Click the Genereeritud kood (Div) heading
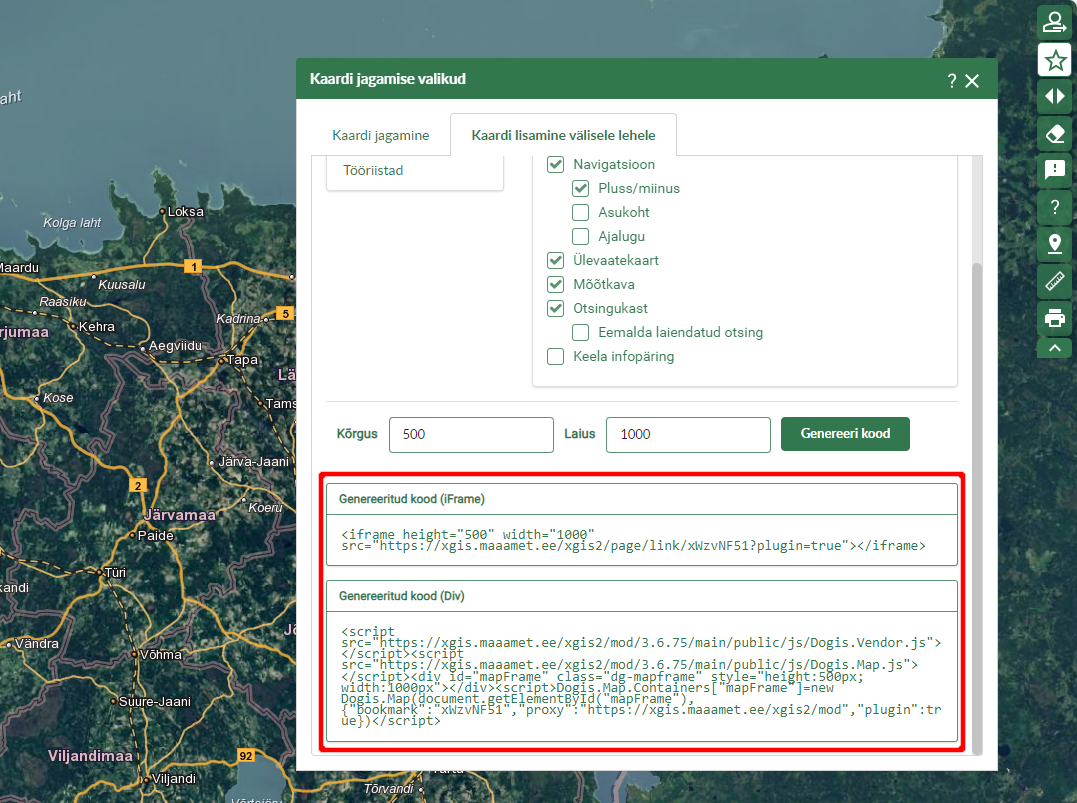1077x803 pixels. [x=401, y=596]
